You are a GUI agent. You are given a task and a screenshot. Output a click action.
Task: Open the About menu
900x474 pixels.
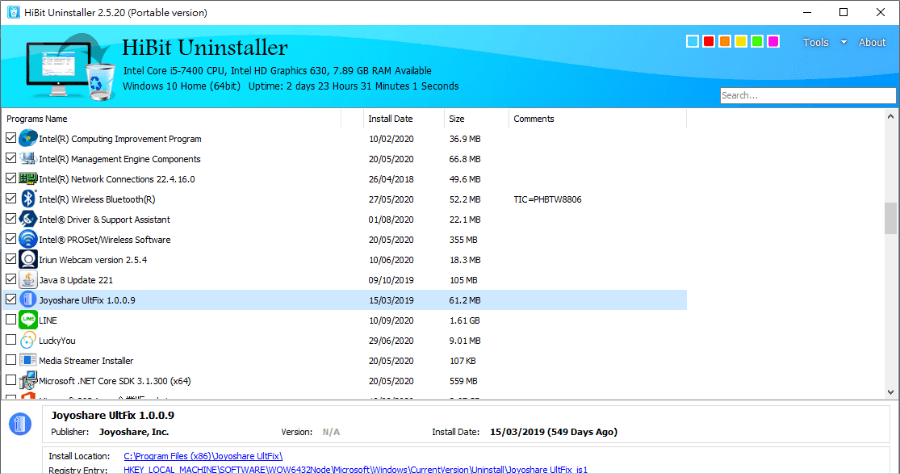(x=872, y=42)
